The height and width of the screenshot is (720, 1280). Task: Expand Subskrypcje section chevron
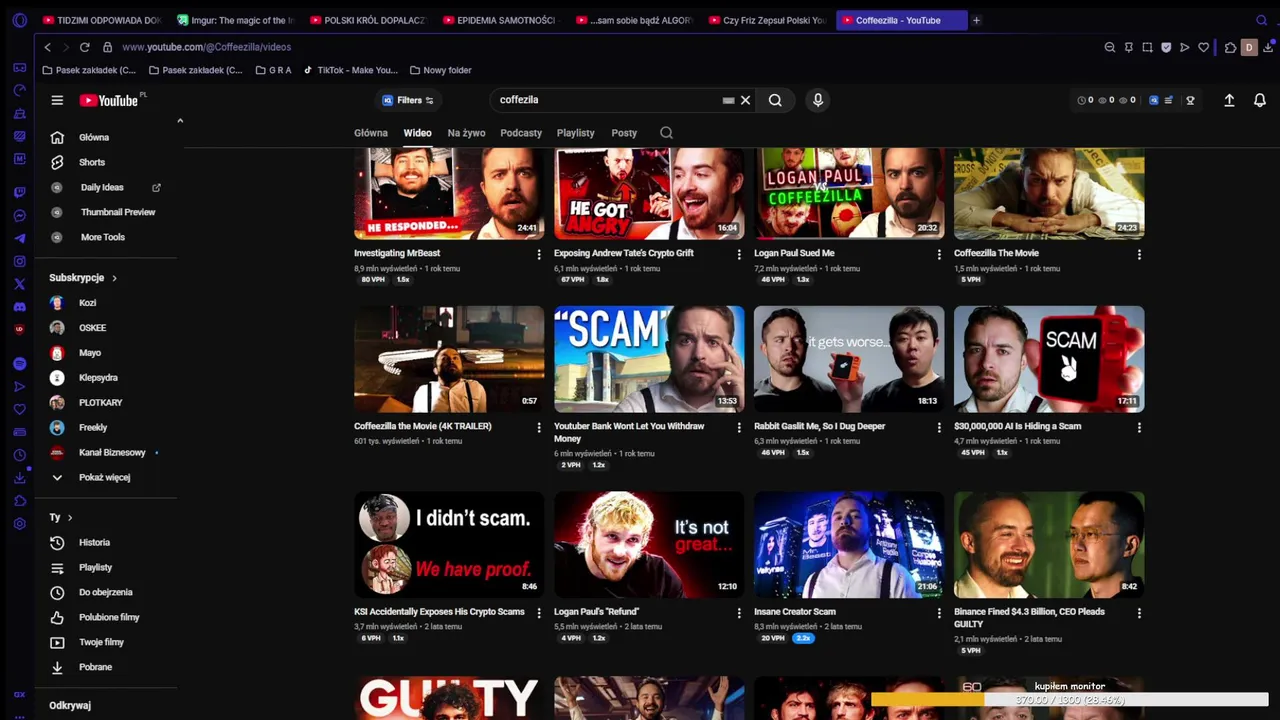114,278
